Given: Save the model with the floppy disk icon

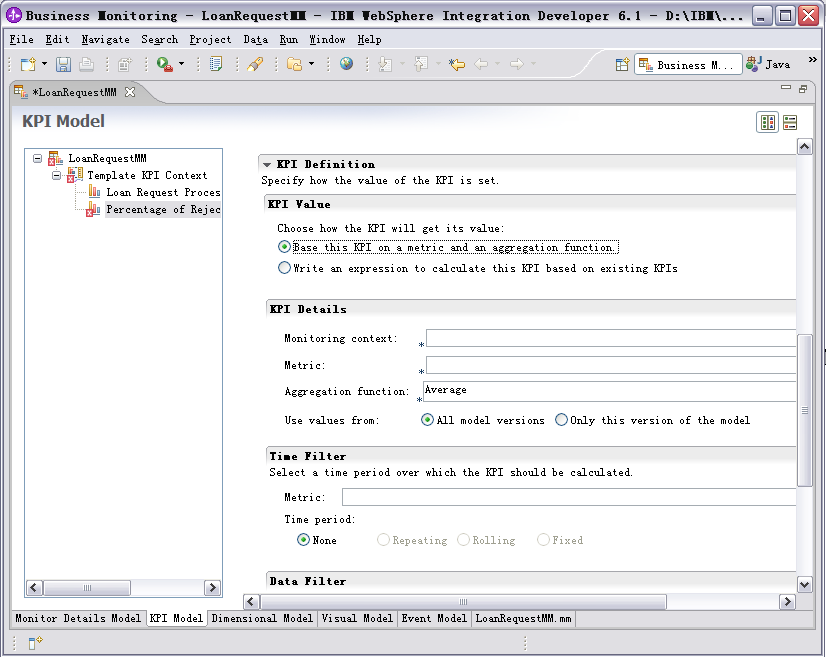Looking at the screenshot, I should point(64,64).
